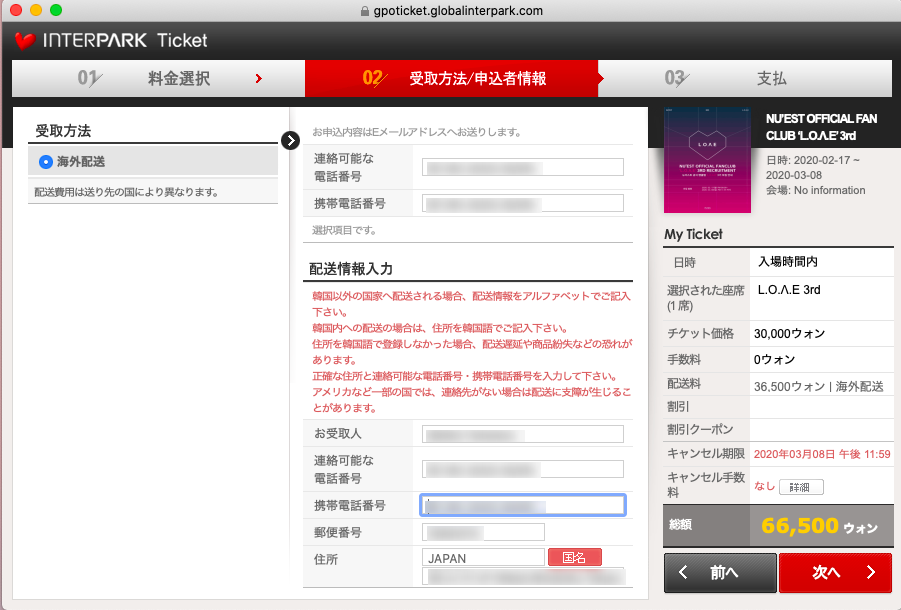This screenshot has height=610, width=901.
Task: Click the Interpark red heart logo
Action: pyautogui.click(x=25, y=41)
